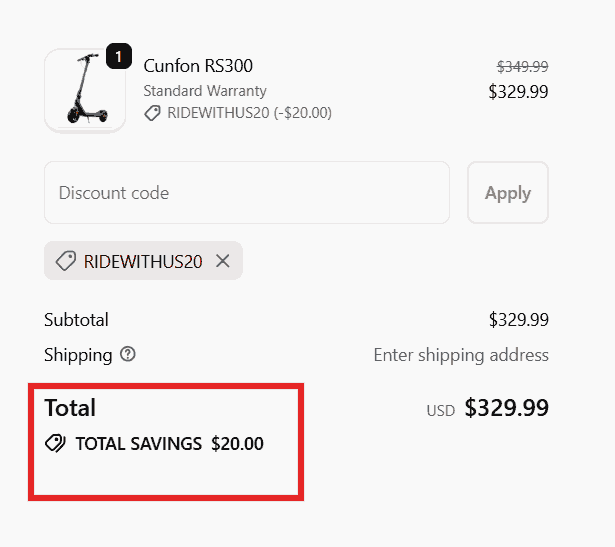Open the Shipping help info icon
The width and height of the screenshot is (615, 547).
(127, 355)
